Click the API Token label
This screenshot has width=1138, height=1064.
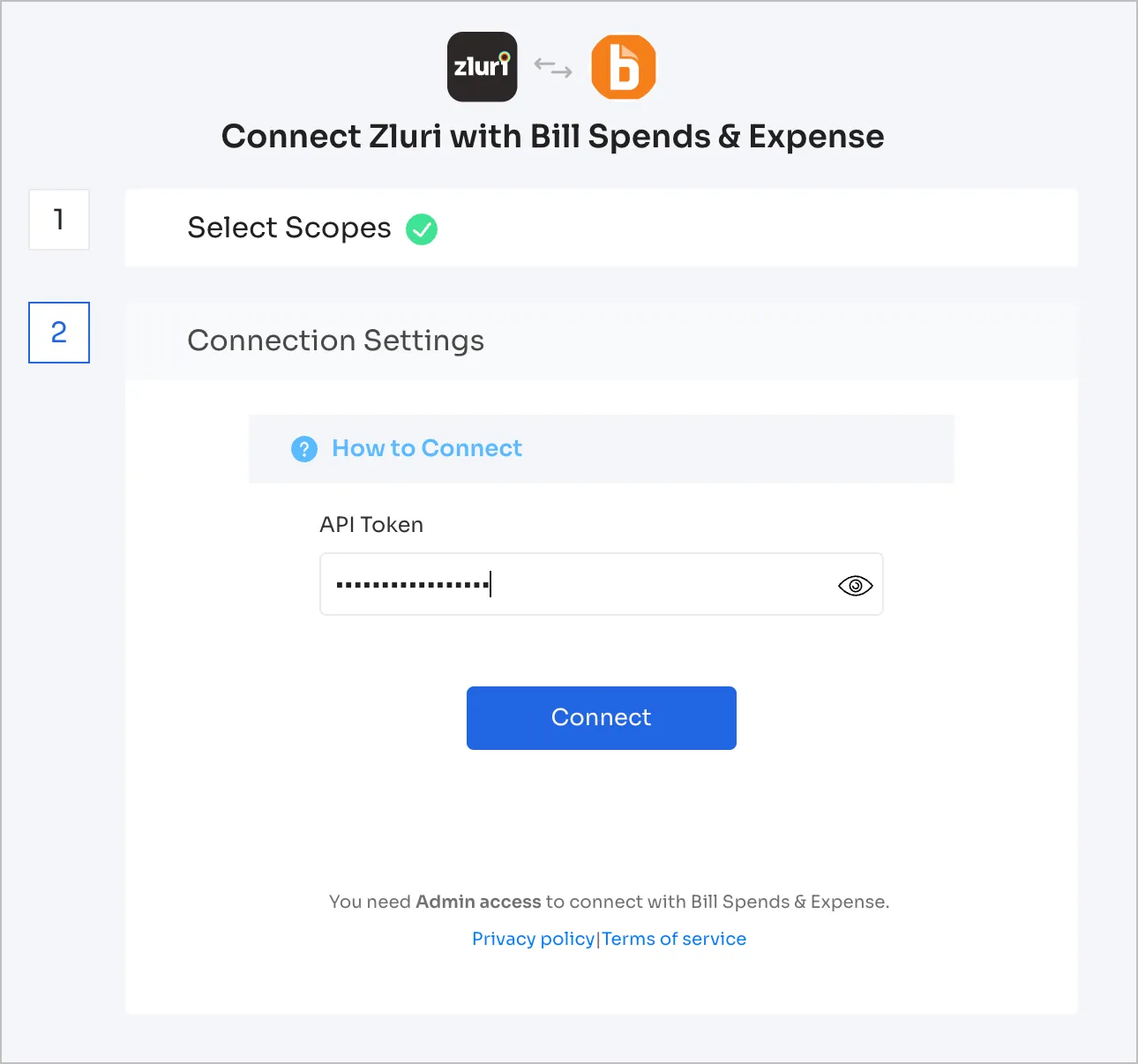371,525
